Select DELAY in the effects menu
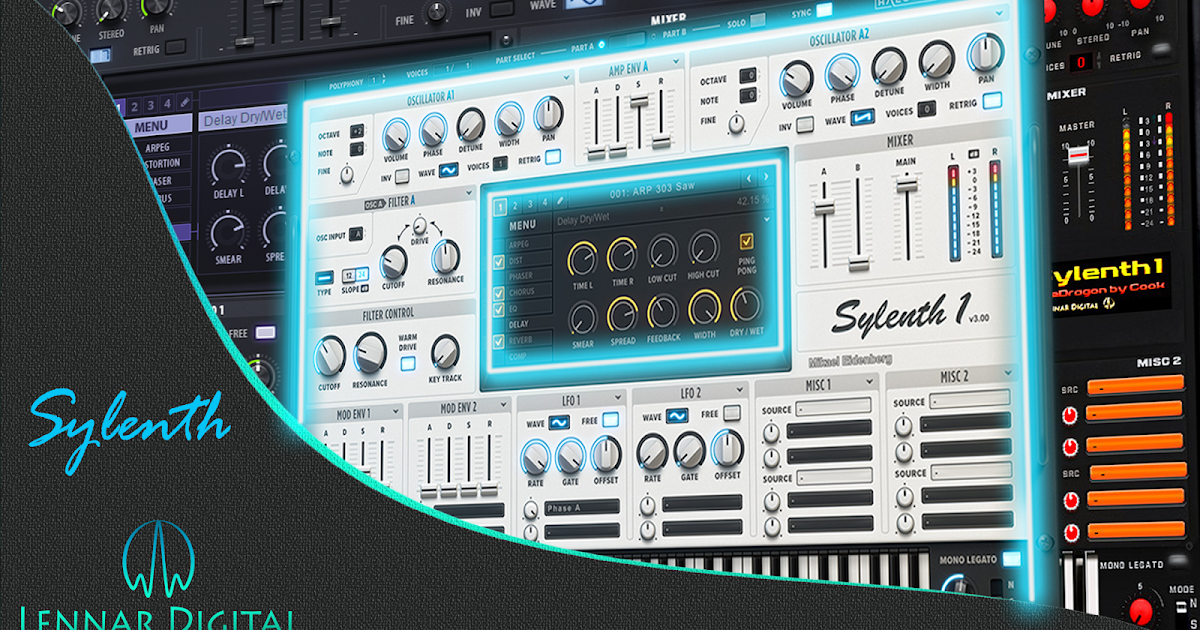This screenshot has width=1200, height=630. point(518,324)
